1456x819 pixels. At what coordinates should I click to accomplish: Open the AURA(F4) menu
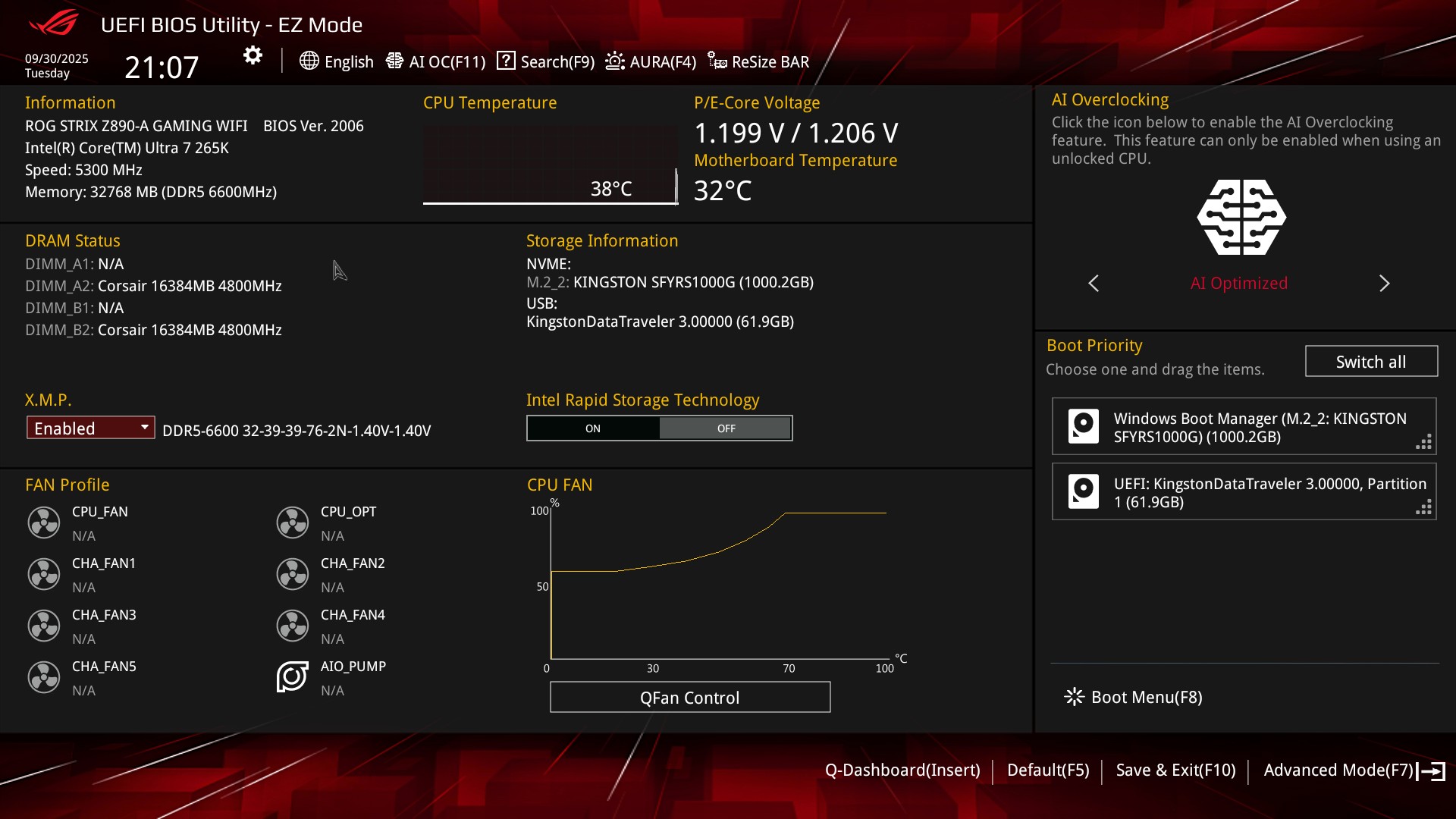point(651,61)
